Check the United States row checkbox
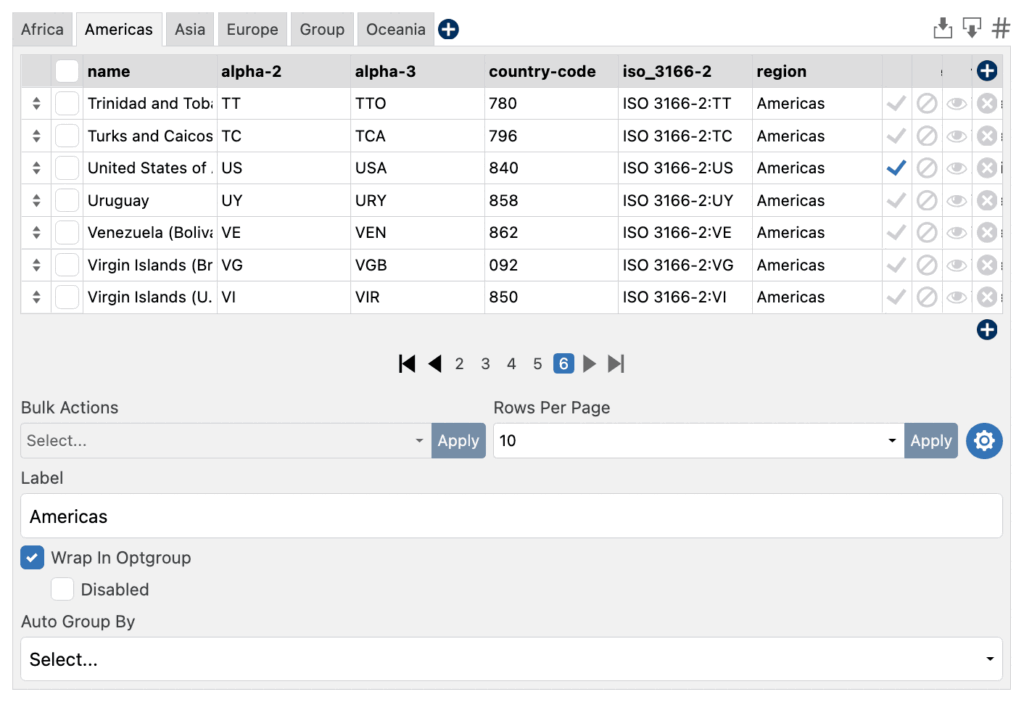This screenshot has width=1024, height=705. [x=67, y=168]
